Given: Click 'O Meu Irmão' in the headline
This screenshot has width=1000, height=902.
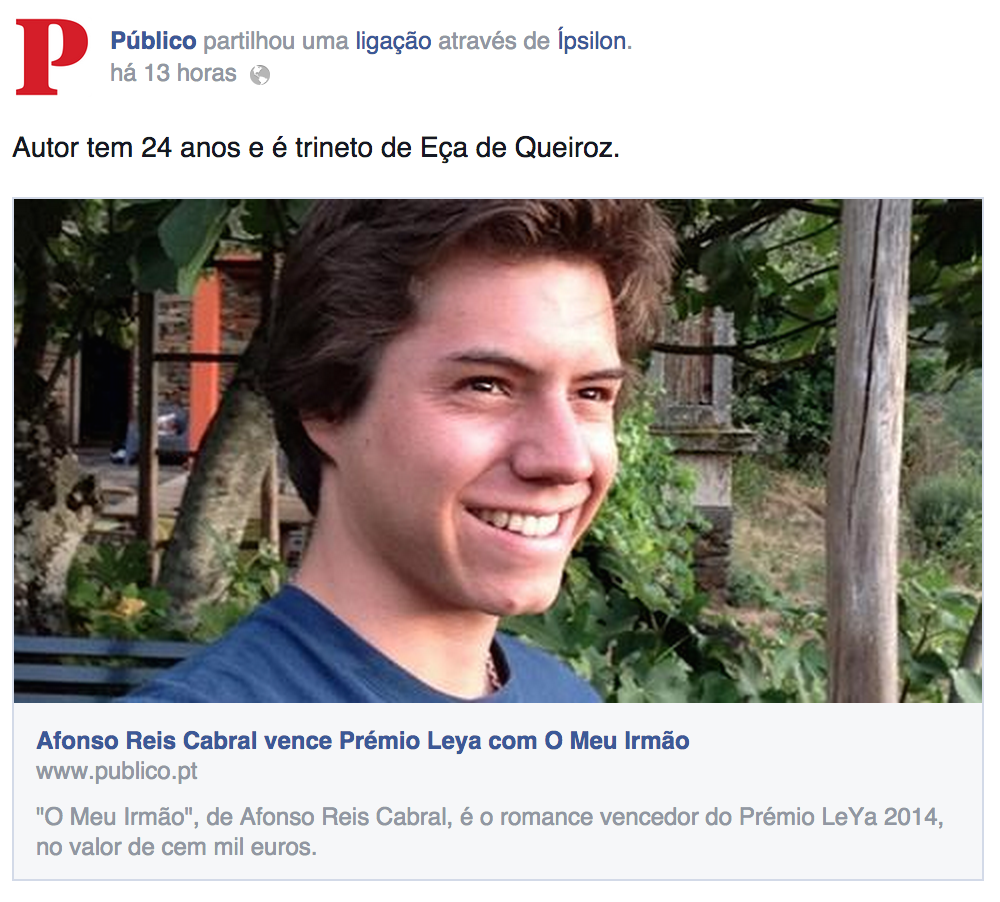Looking at the screenshot, I should [x=616, y=741].
